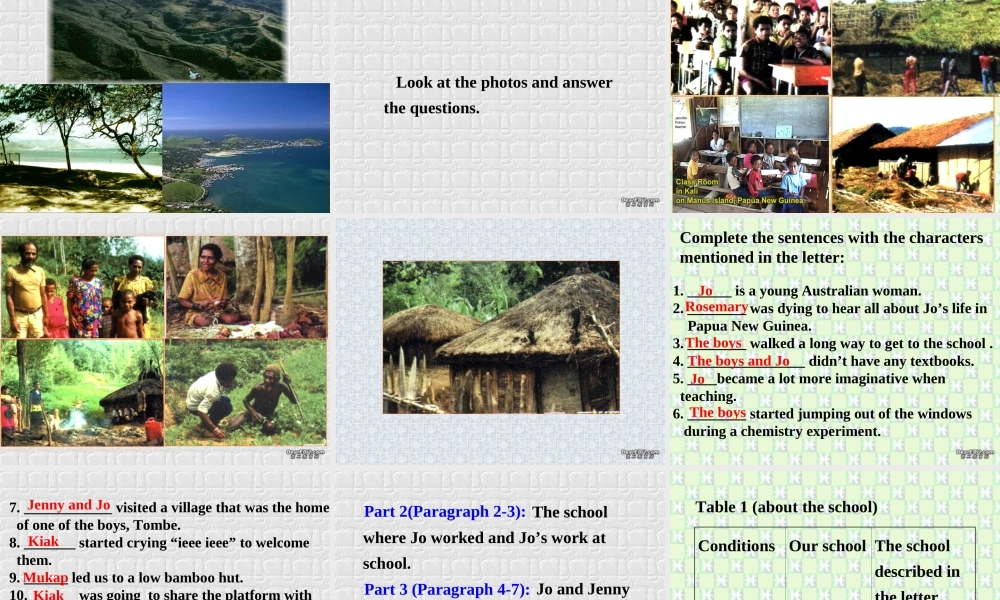Click the photo of two men crouching in grass

[x=246, y=392]
